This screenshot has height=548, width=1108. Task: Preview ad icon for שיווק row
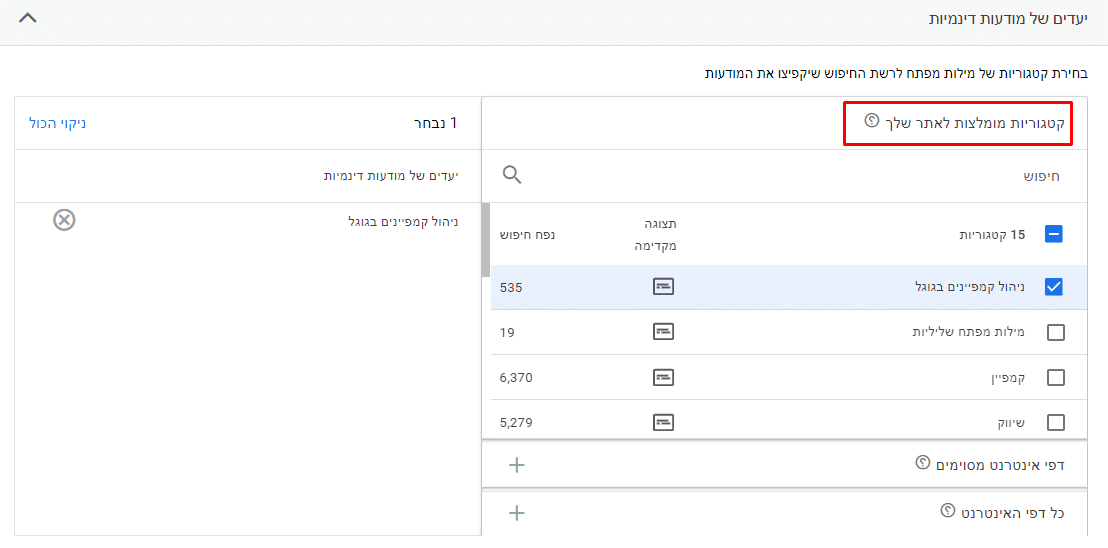663,423
